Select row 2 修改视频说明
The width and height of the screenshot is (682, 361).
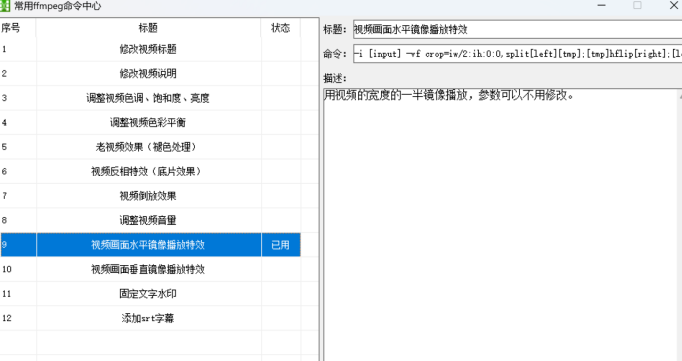tap(150, 74)
